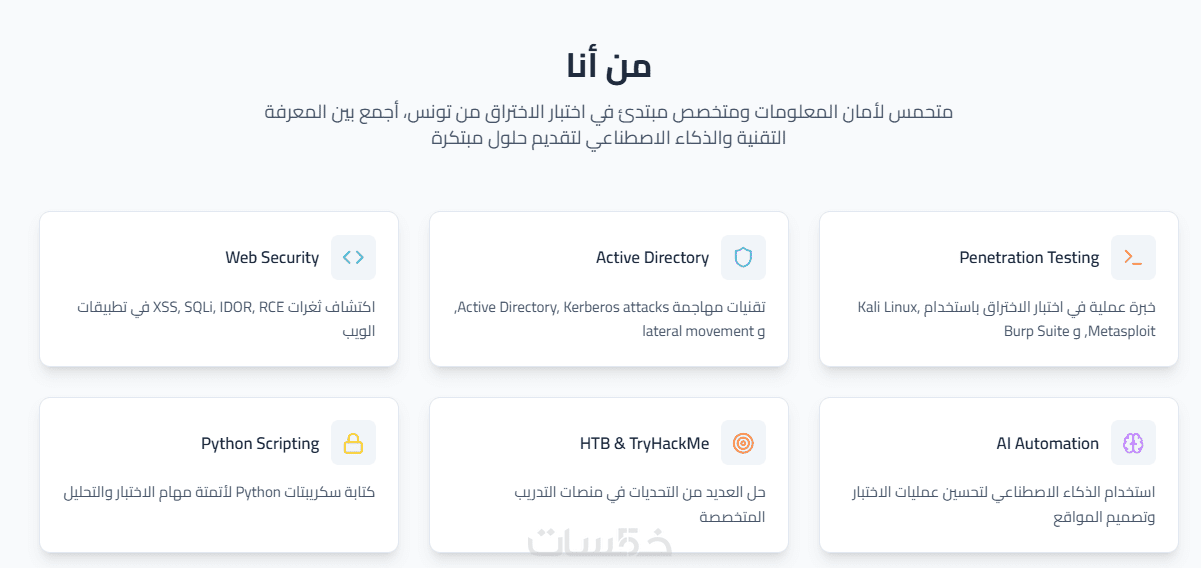Click the terminal prompt icon for Penetration Testing
This screenshot has height=568, width=1201.
click(x=1133, y=257)
